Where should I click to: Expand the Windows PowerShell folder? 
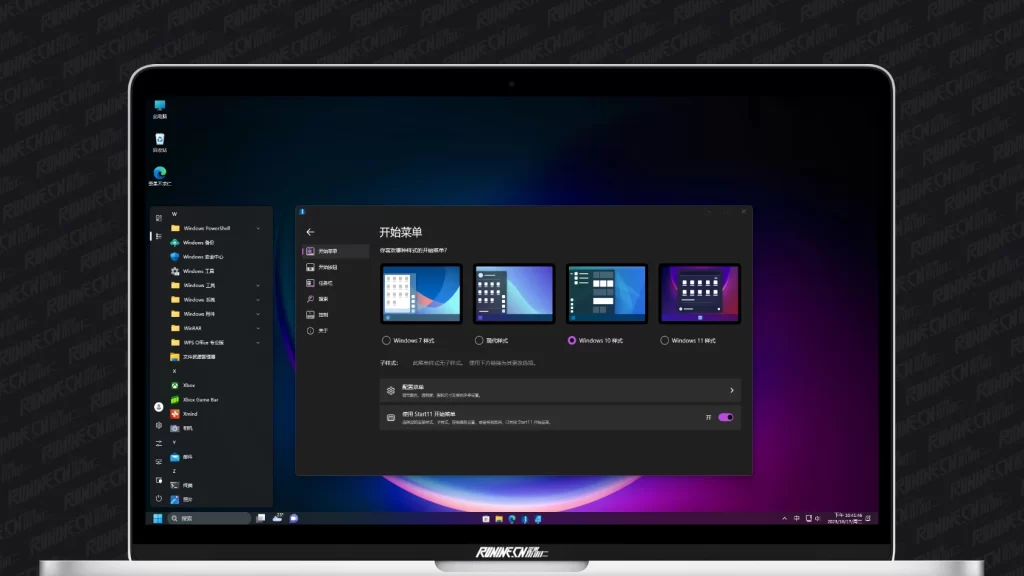pyautogui.click(x=206, y=228)
